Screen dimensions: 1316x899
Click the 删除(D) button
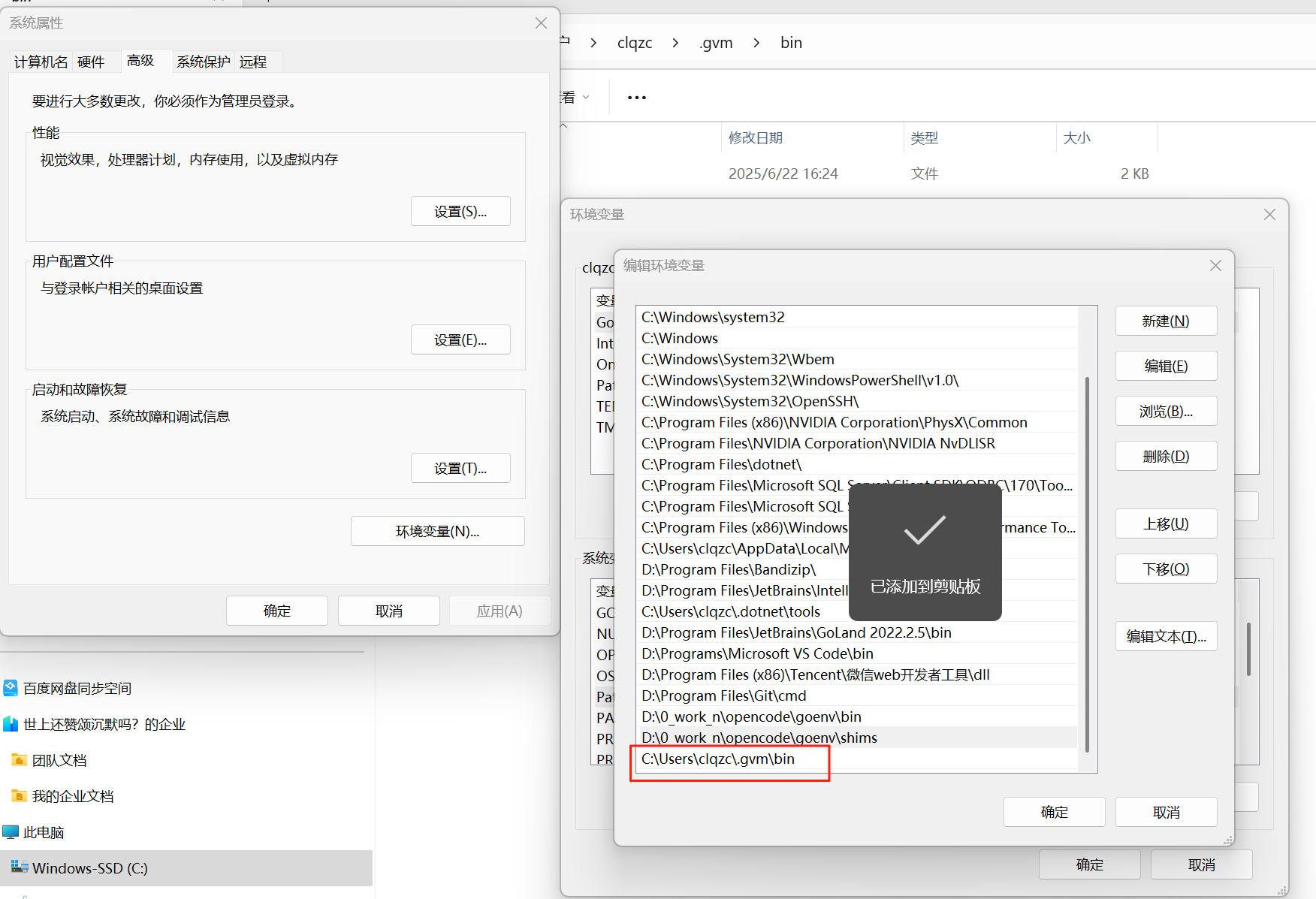click(x=1166, y=456)
